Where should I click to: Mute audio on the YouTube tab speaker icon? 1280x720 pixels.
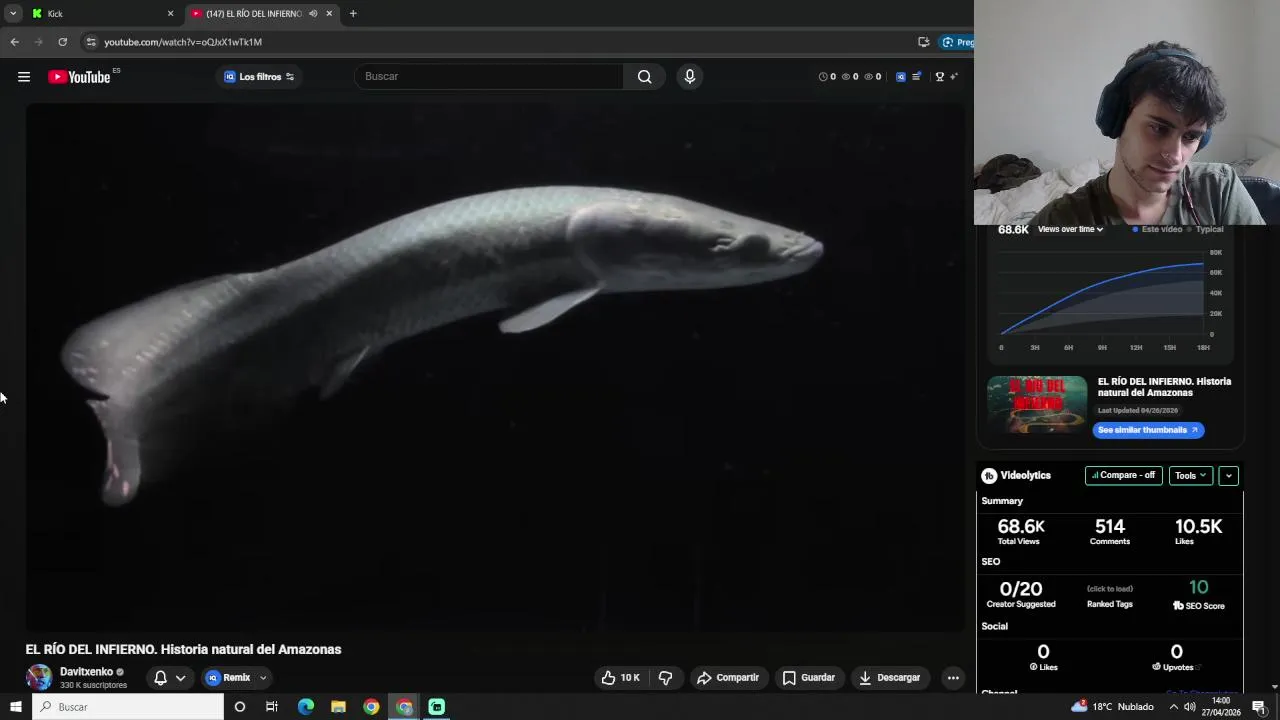(313, 14)
